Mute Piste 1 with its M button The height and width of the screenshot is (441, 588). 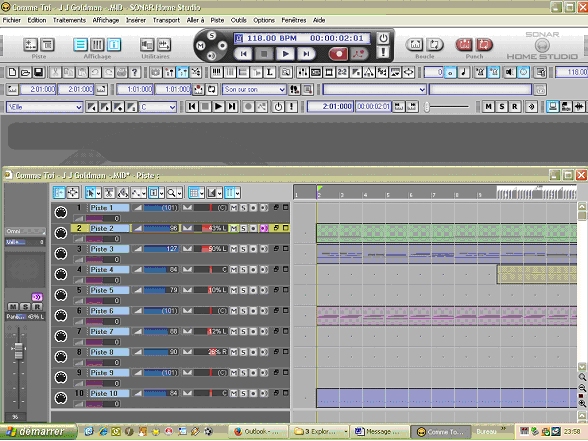(x=234, y=208)
